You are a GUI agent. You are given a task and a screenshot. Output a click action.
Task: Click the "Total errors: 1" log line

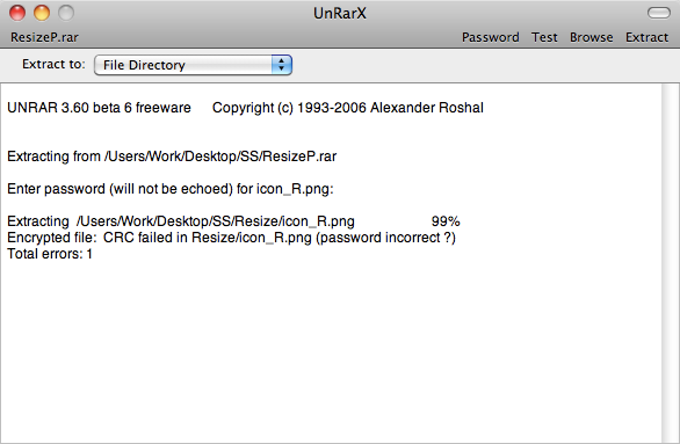[50, 254]
